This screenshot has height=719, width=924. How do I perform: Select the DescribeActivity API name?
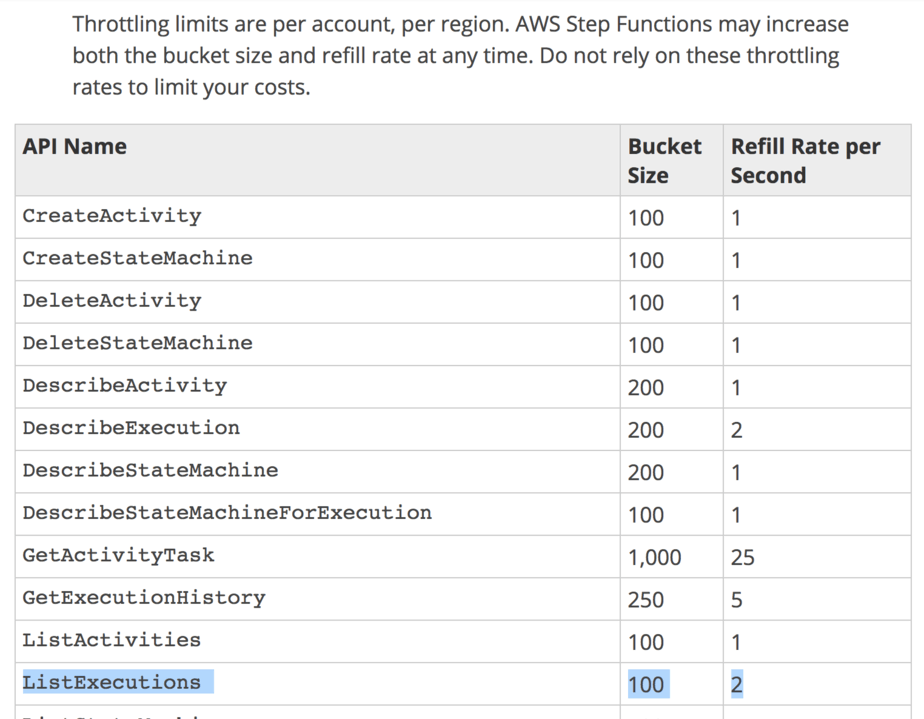click(124, 385)
